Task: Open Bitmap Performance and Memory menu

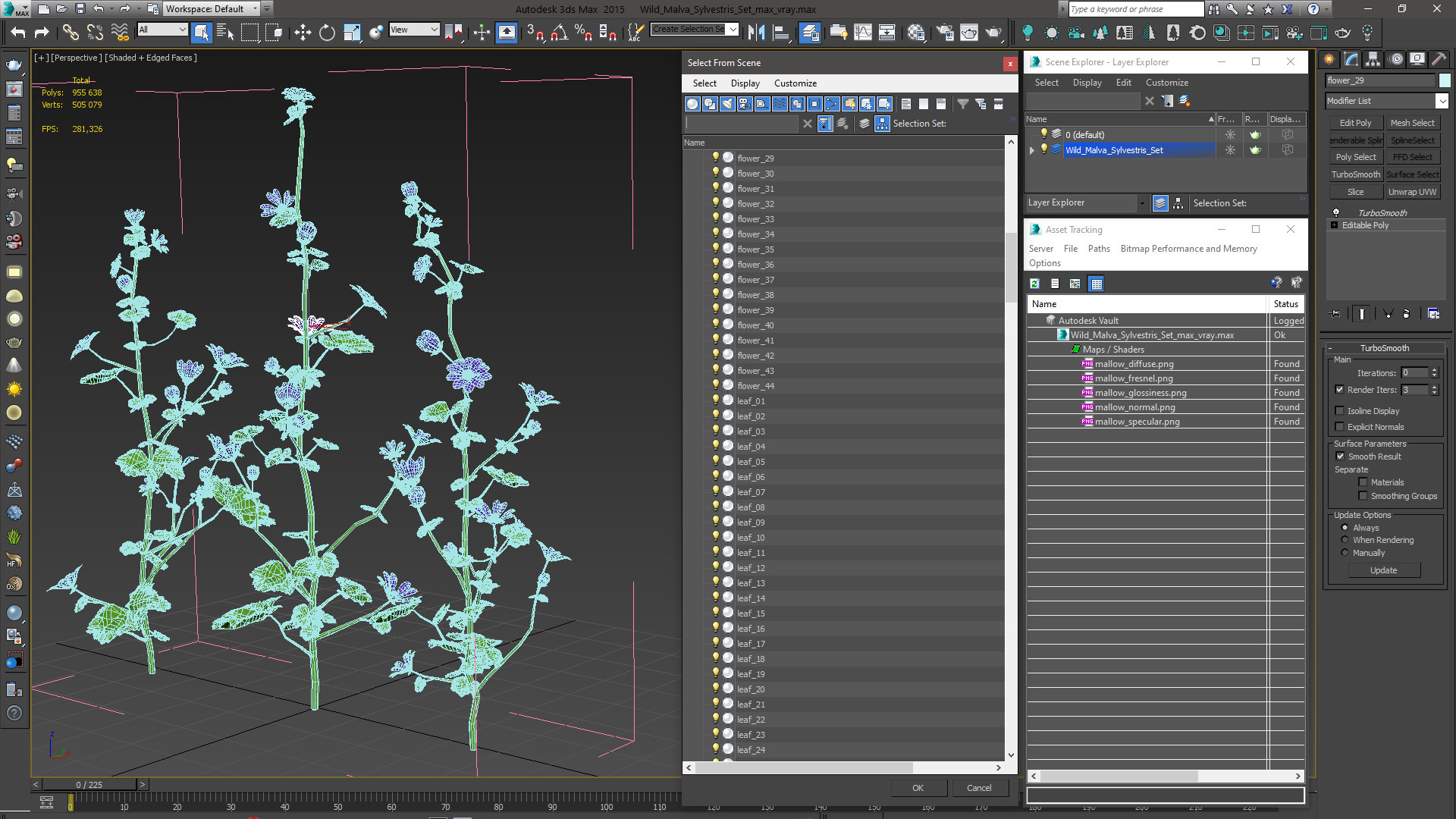Action: tap(1188, 249)
